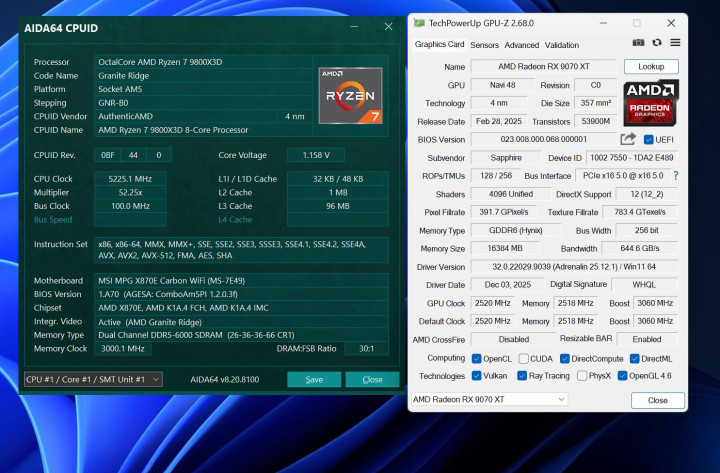Image resolution: width=720 pixels, height=473 pixels.
Task: Open the GPU-Z hamburger menu
Action: 675,44
